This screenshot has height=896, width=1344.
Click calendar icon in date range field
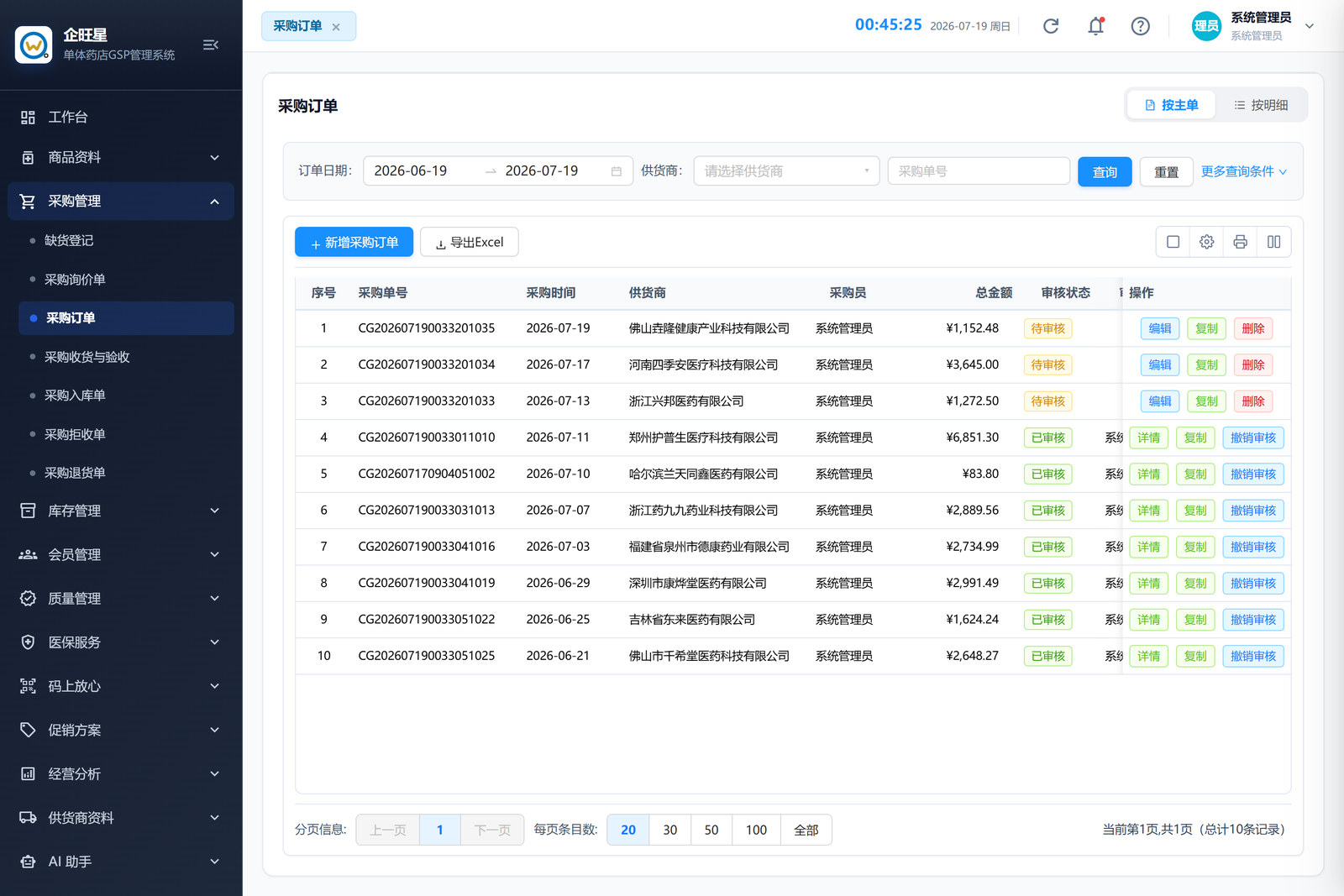click(x=617, y=171)
